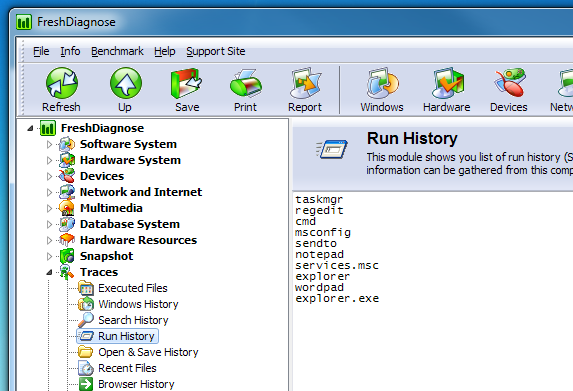The width and height of the screenshot is (573, 391).
Task: Click the taskmgr run history entry
Action: click(319, 200)
